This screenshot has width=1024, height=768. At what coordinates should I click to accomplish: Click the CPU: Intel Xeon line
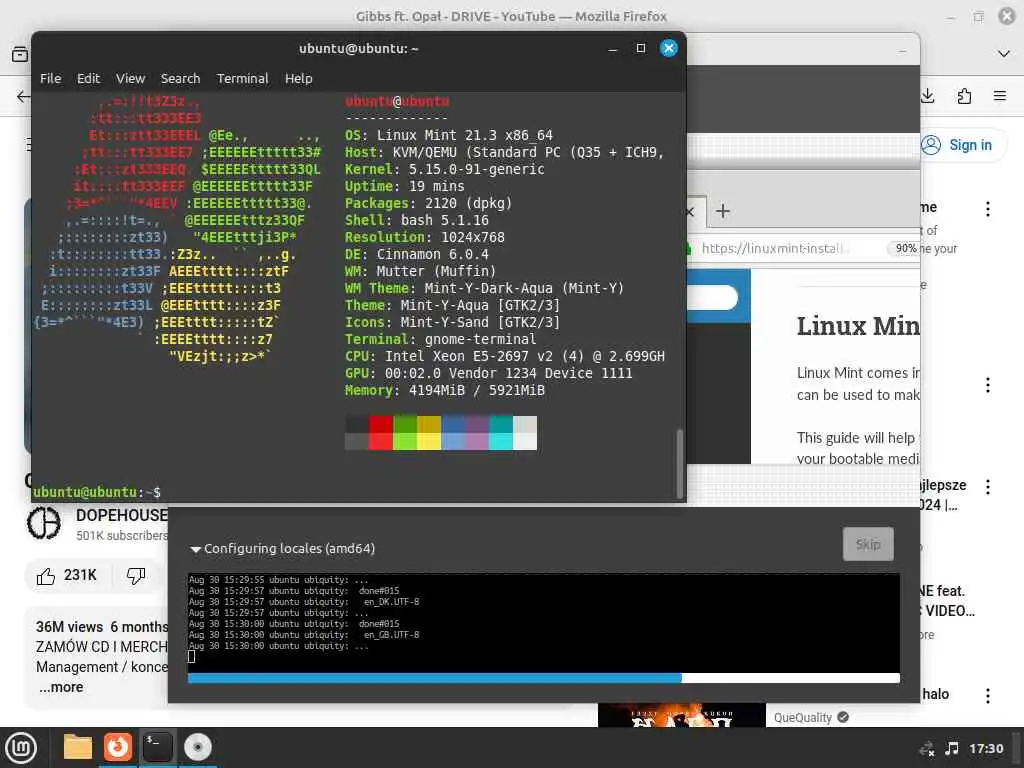(505, 357)
